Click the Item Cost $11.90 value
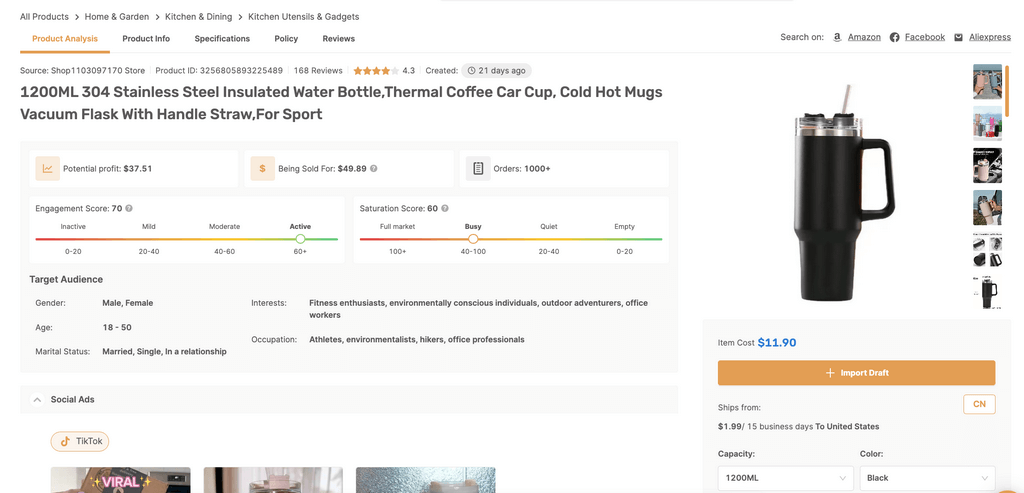Viewport: 1024px width, 493px height. tap(776, 343)
